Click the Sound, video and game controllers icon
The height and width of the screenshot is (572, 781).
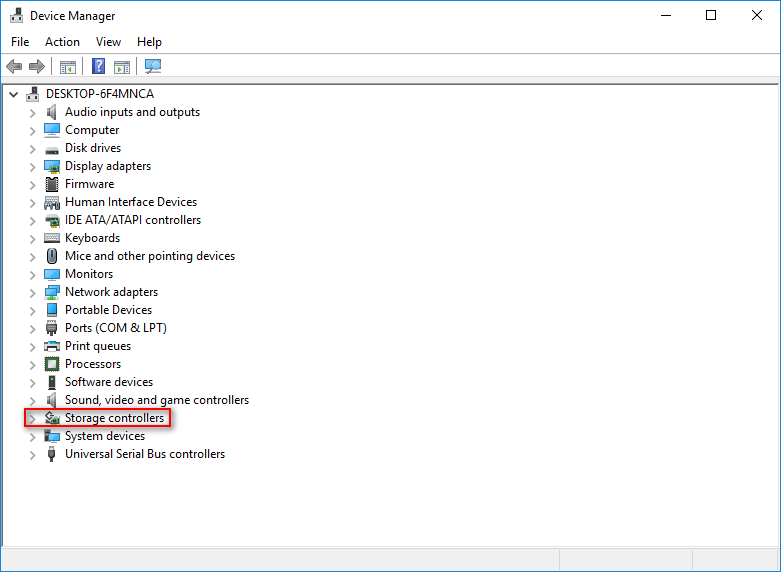pos(52,400)
